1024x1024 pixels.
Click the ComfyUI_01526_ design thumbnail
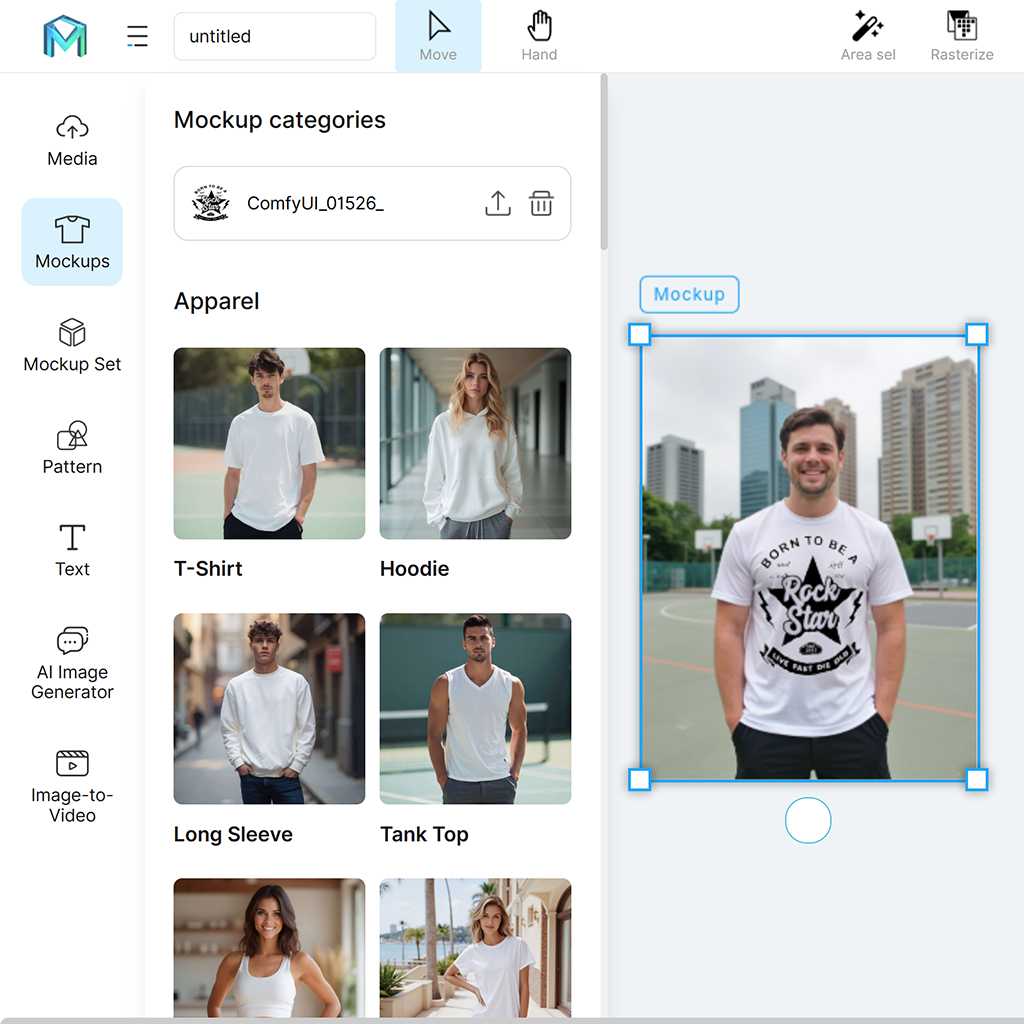click(210, 203)
